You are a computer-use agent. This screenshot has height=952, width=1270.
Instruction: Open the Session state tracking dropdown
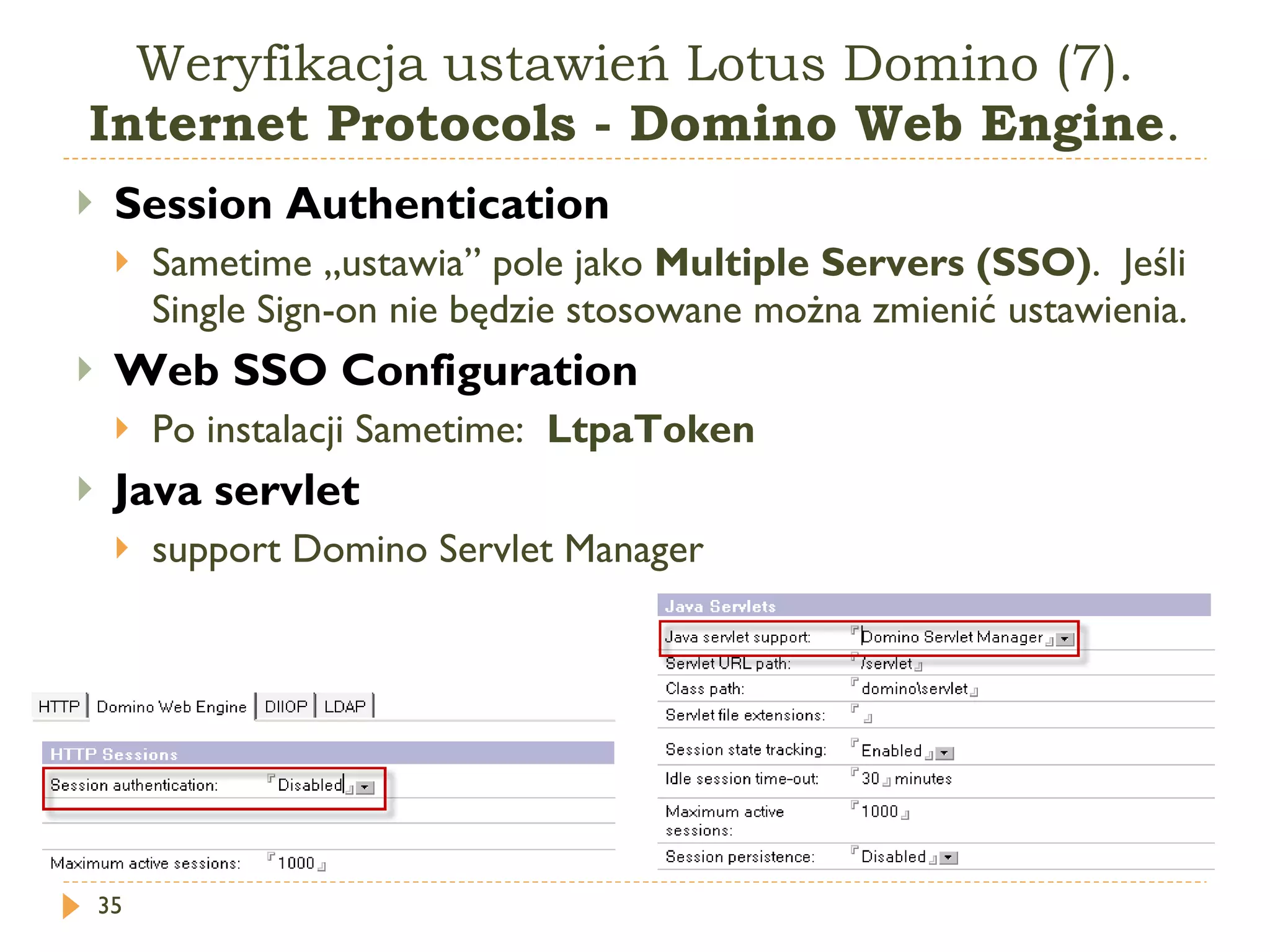click(x=944, y=753)
